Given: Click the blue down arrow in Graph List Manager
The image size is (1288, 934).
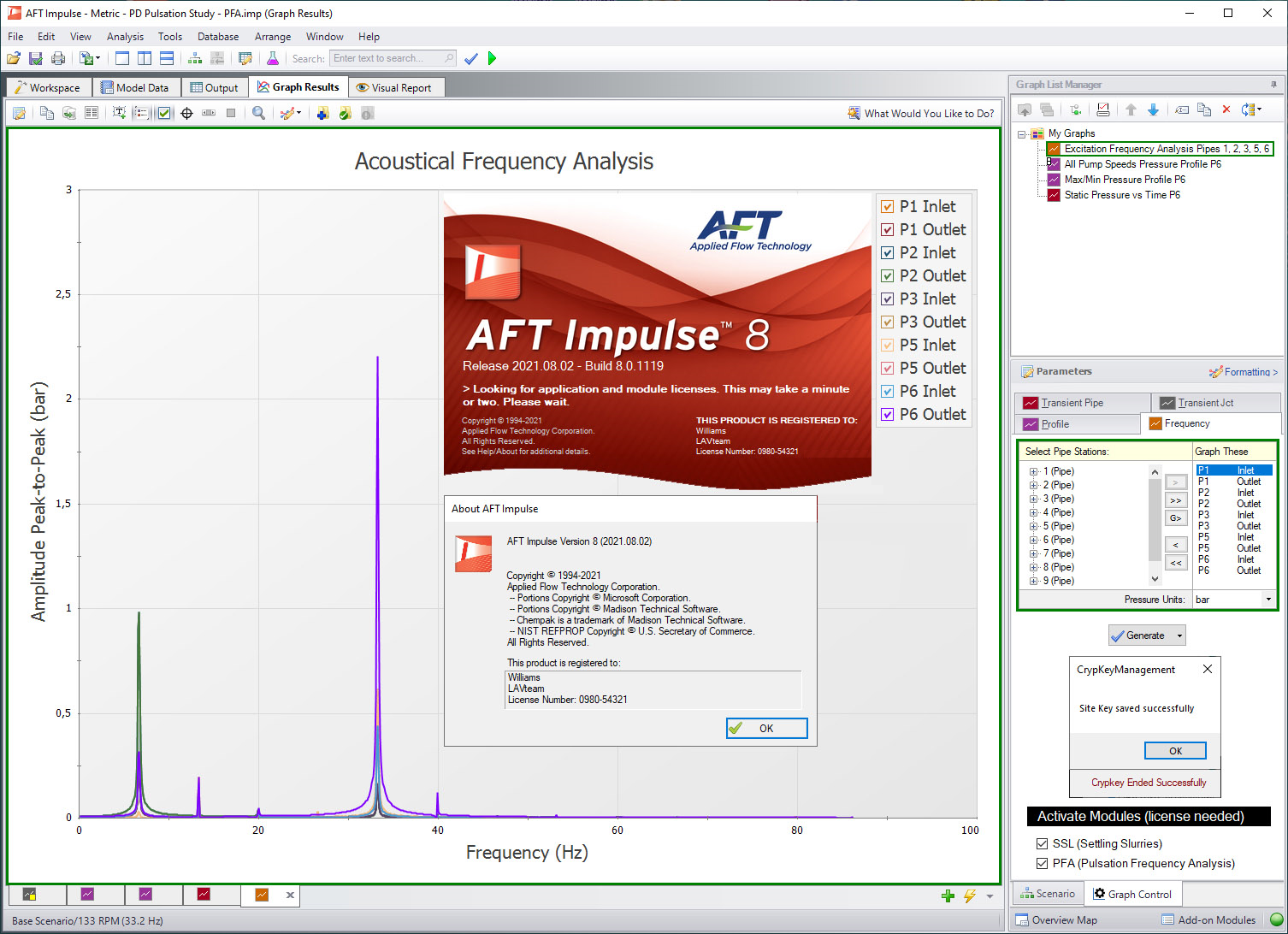Looking at the screenshot, I should (x=1153, y=109).
